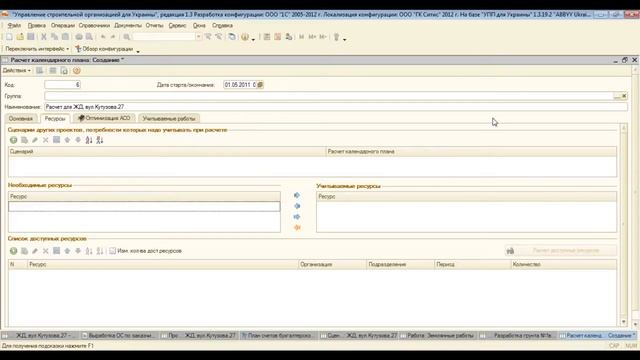
Task: Open toolbar options arrow after Обзор конфигурации
Action: (138, 51)
